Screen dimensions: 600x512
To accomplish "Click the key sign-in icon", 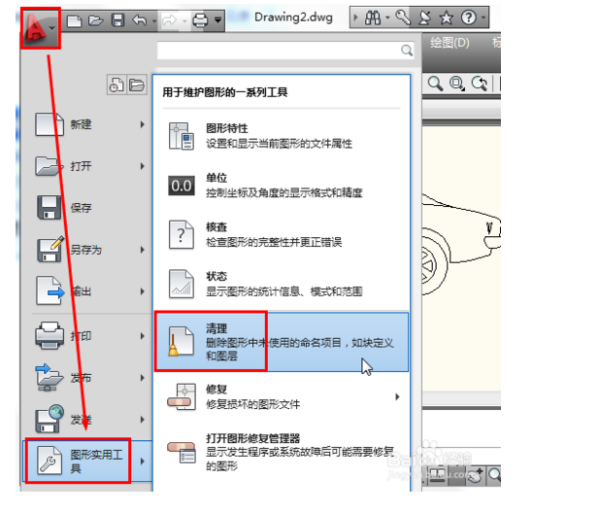I will [403, 18].
